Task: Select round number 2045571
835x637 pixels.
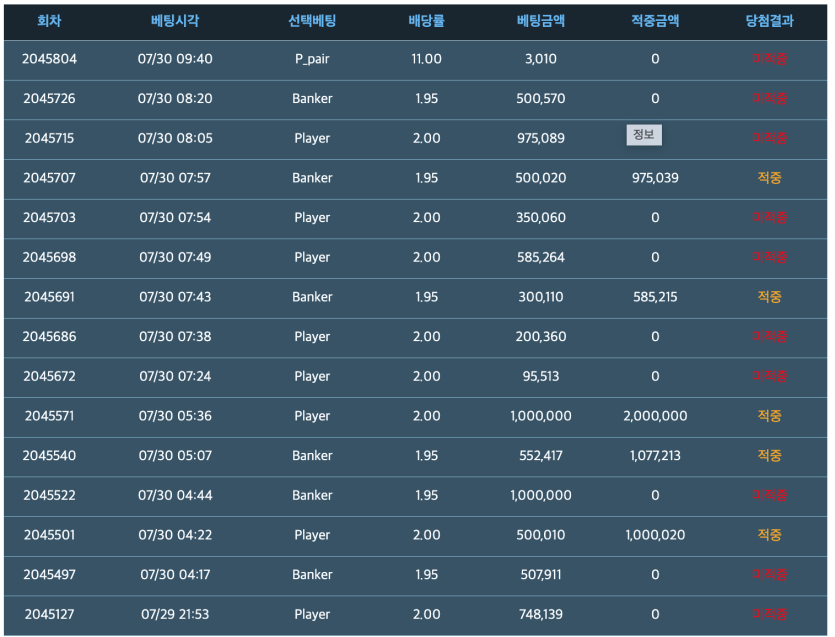Action: pyautogui.click(x=49, y=416)
